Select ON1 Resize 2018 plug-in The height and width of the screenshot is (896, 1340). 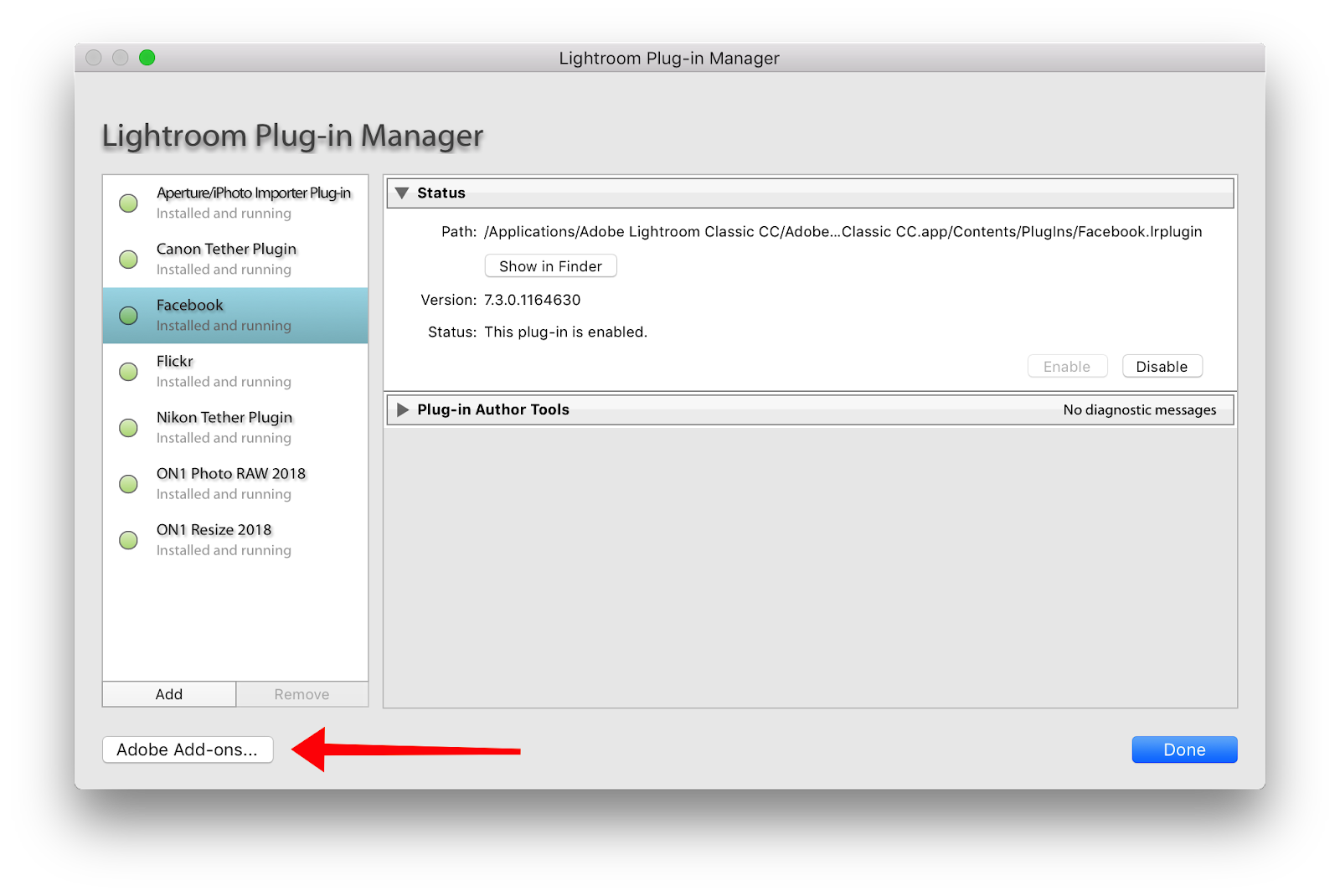click(x=235, y=540)
